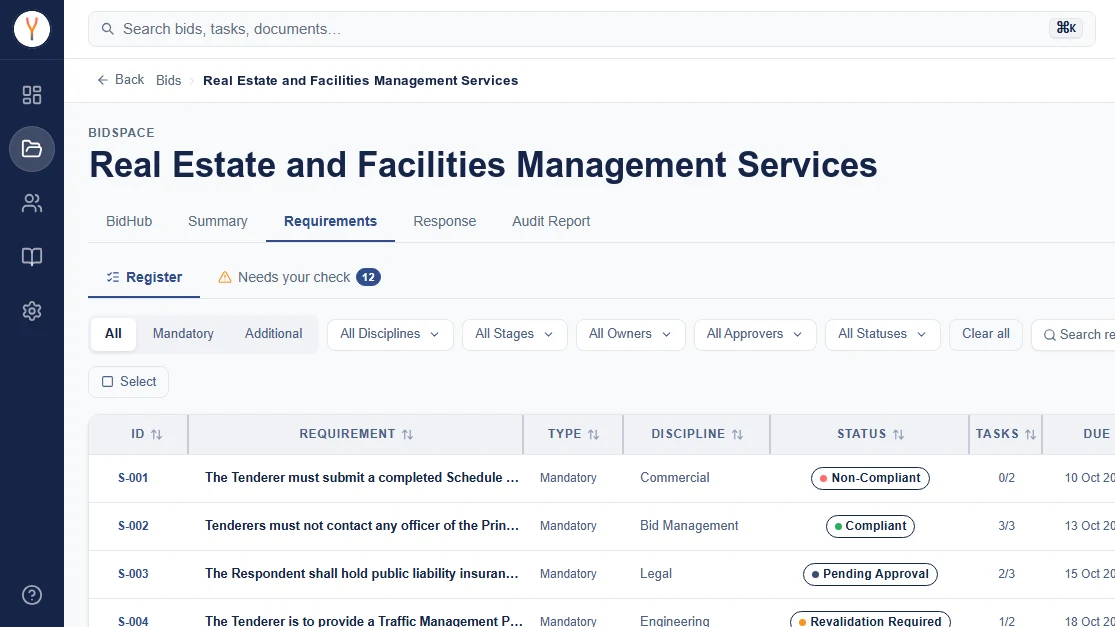The width and height of the screenshot is (1115, 627).
Task: Click the Compliant status badge
Action: click(870, 526)
